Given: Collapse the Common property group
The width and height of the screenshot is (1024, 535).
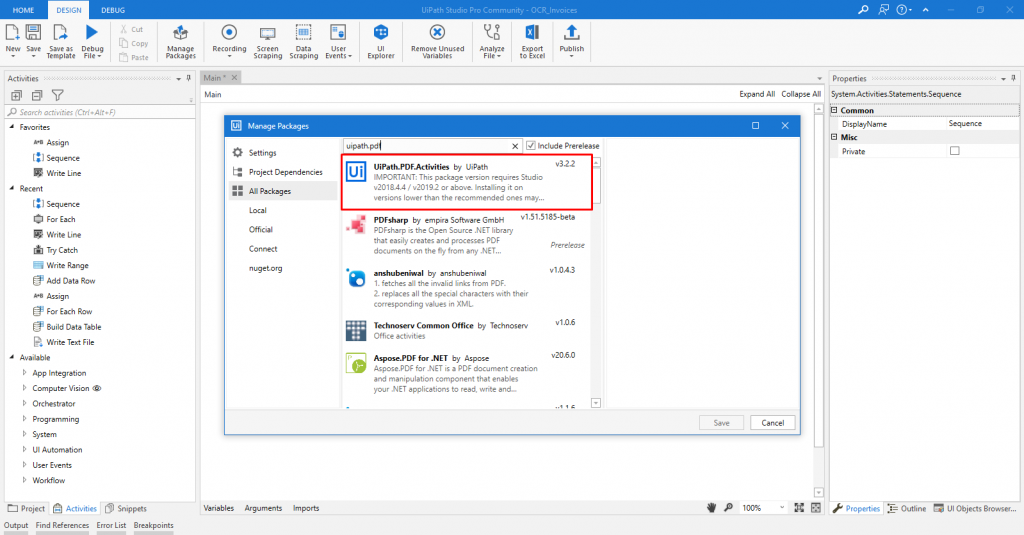Looking at the screenshot, I should (834, 110).
